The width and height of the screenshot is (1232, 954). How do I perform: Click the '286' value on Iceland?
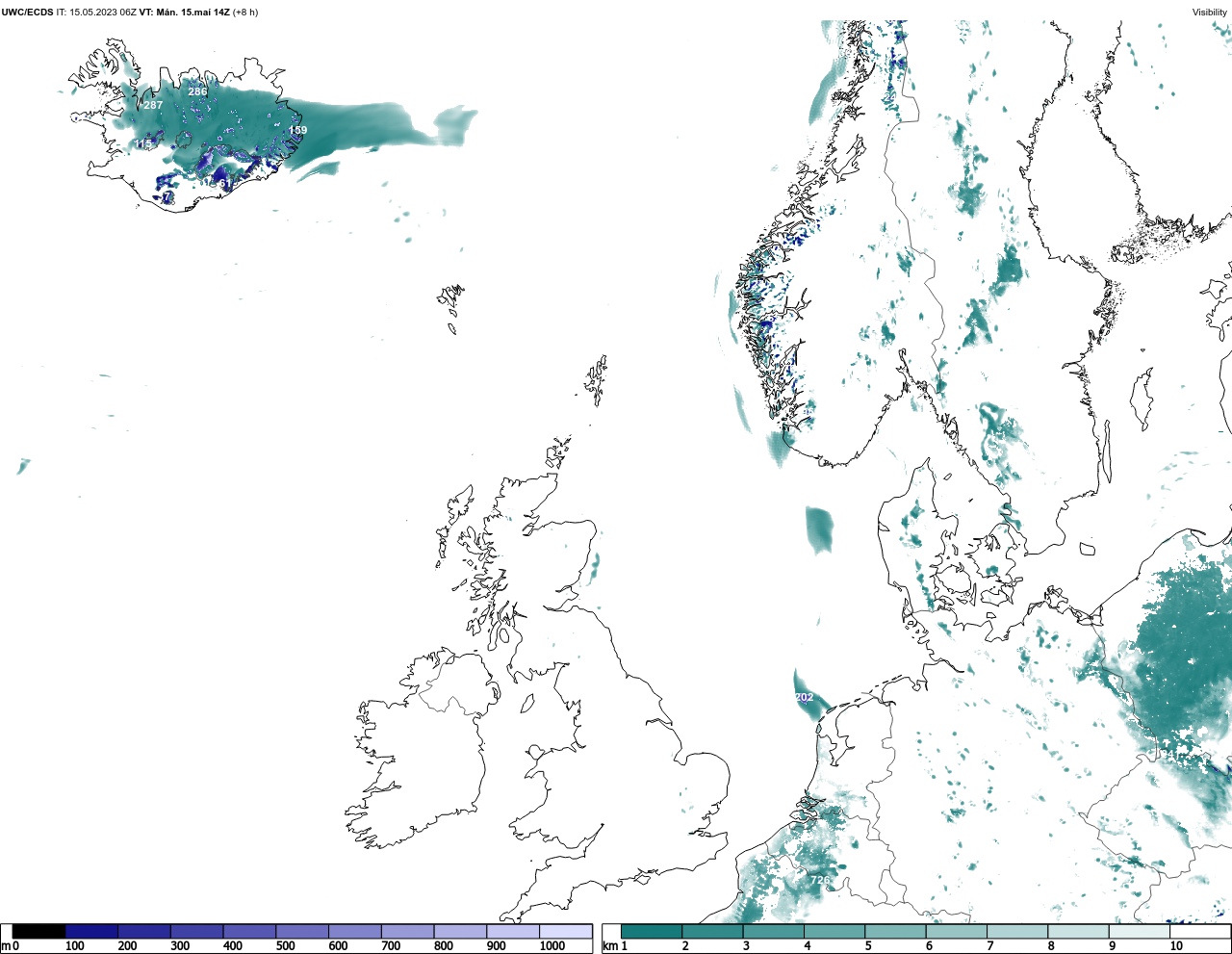click(197, 92)
